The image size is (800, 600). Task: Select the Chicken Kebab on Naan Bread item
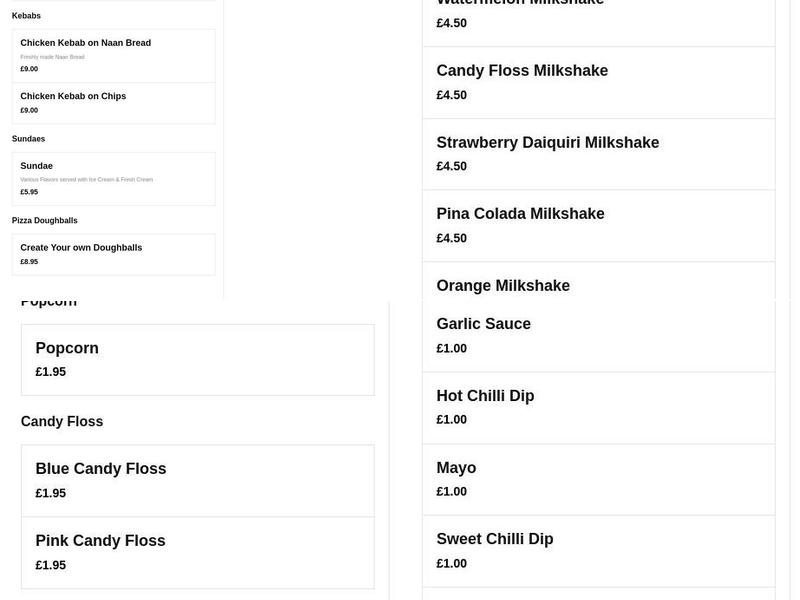(x=113, y=55)
